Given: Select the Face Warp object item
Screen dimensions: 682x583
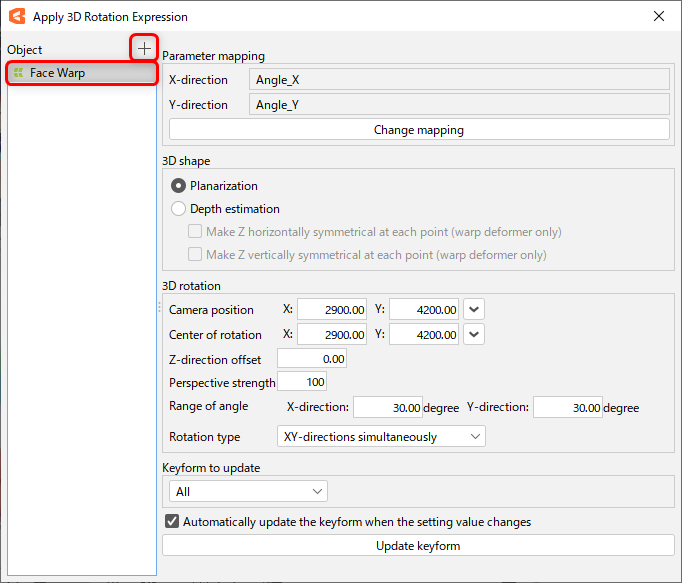Looking at the screenshot, I should [x=81, y=73].
